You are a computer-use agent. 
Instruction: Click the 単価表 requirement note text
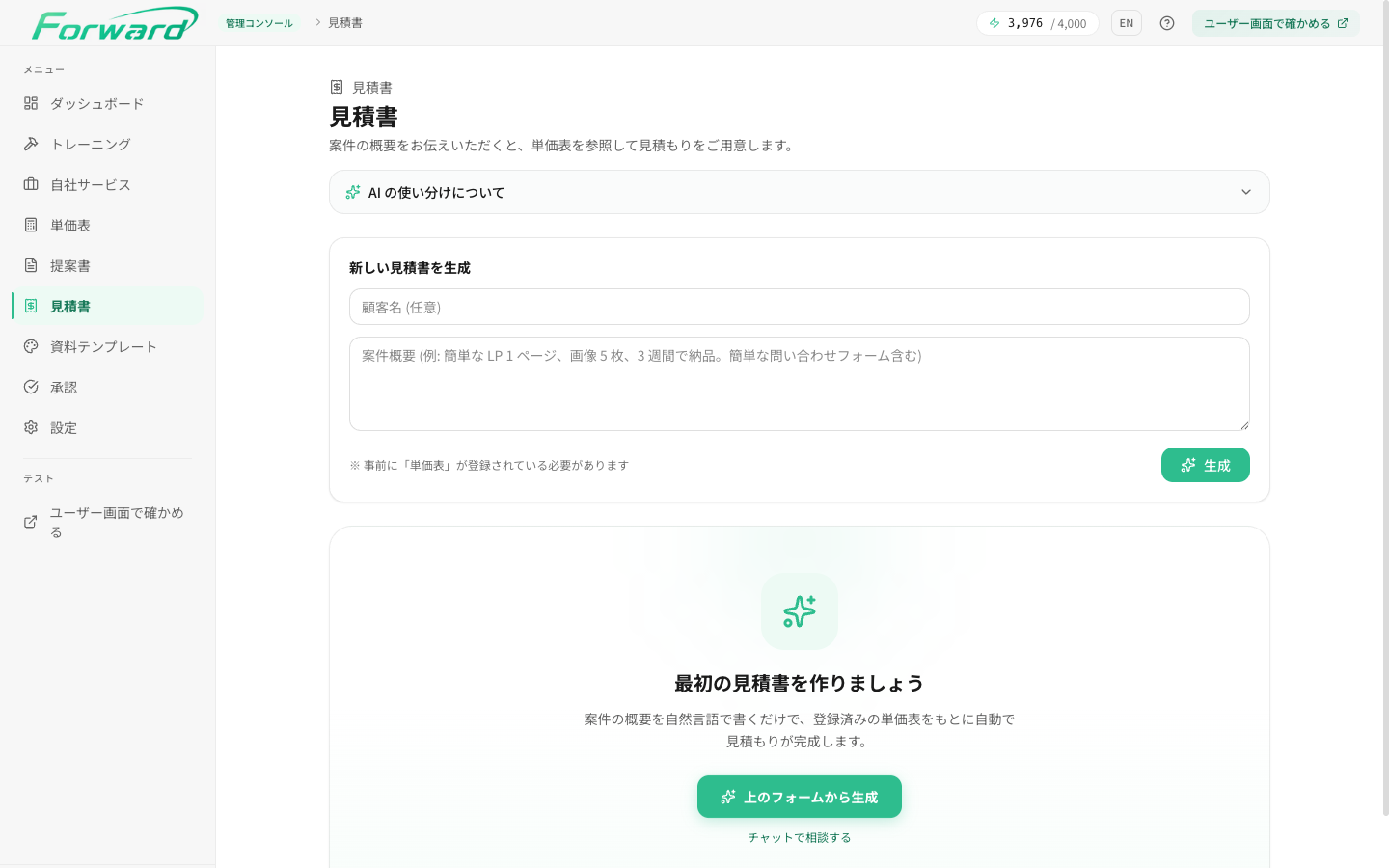click(489, 465)
